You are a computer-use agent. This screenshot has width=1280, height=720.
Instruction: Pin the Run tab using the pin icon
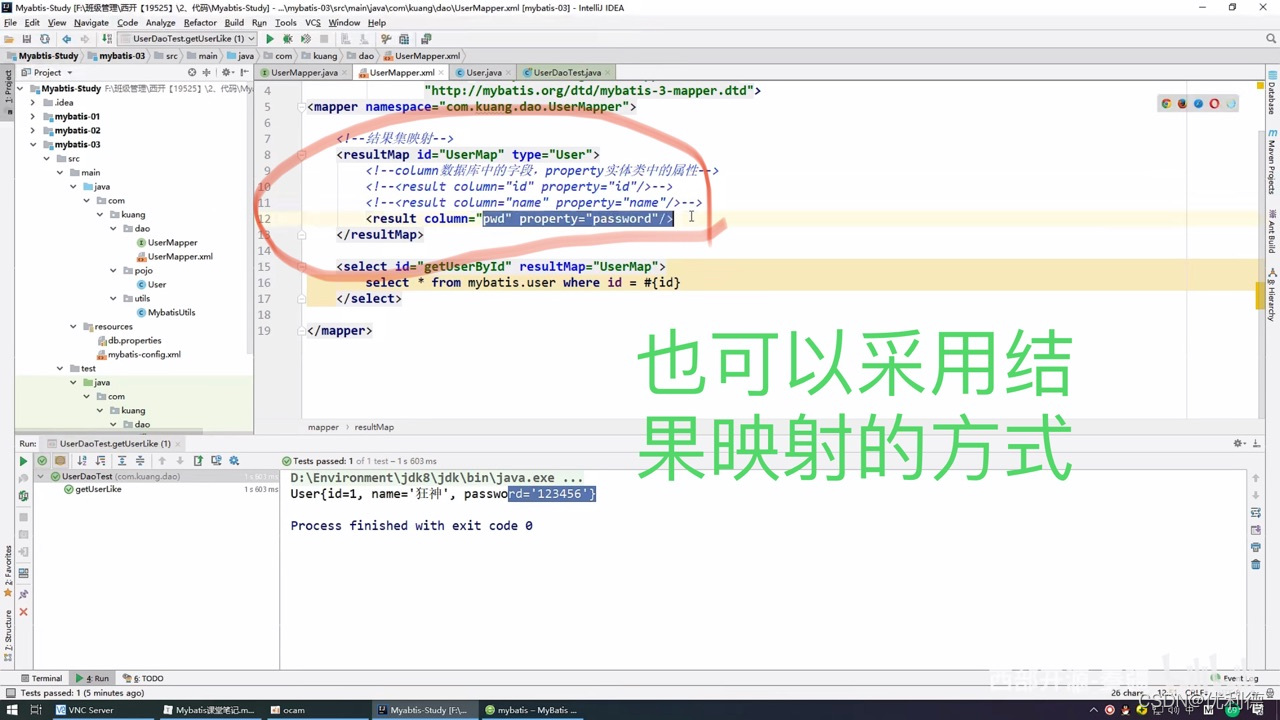[x=23, y=594]
